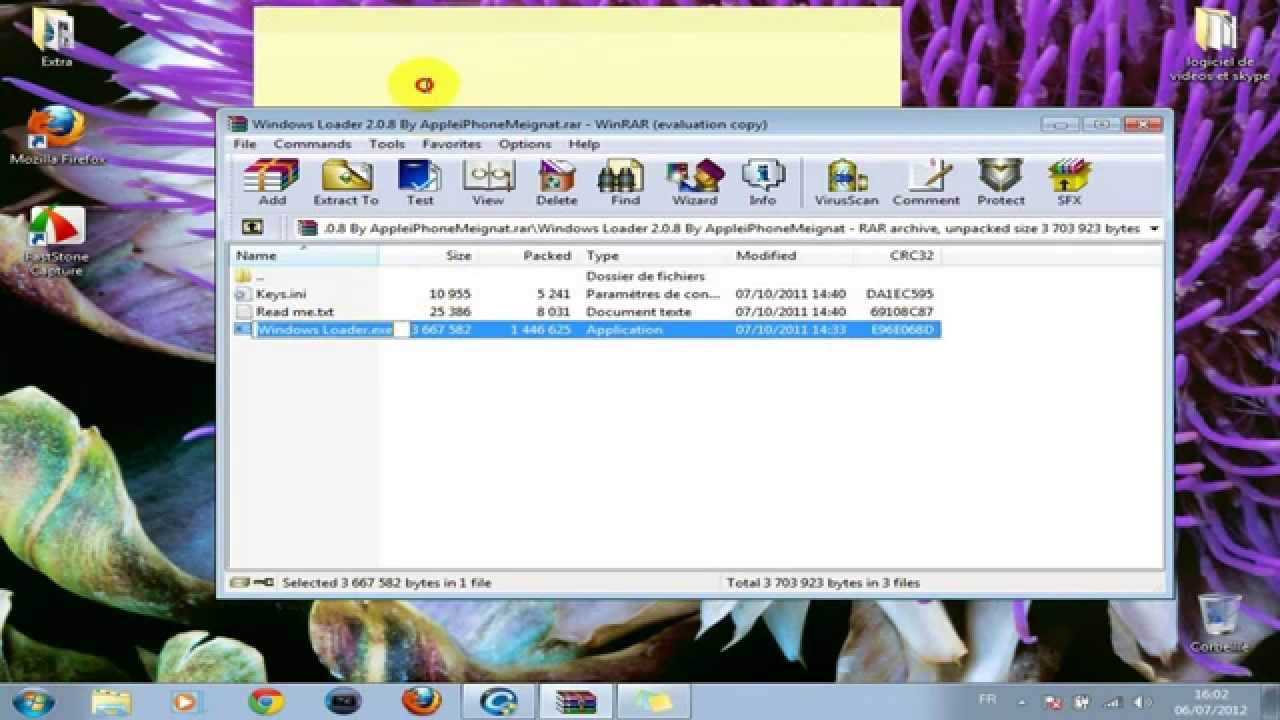Open Firefox from the taskbar

(x=421, y=701)
